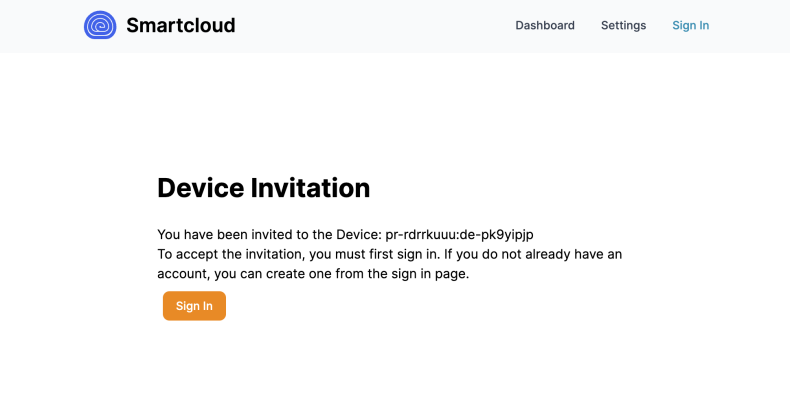The width and height of the screenshot is (790, 400).
Task: Click the Smartcloud brand name text
Action: pos(180,25)
